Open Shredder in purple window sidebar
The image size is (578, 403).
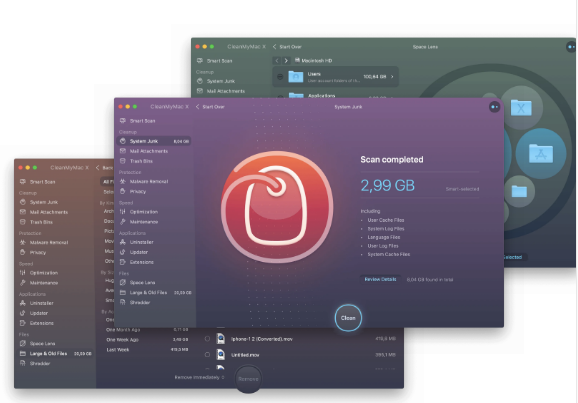click(135, 302)
